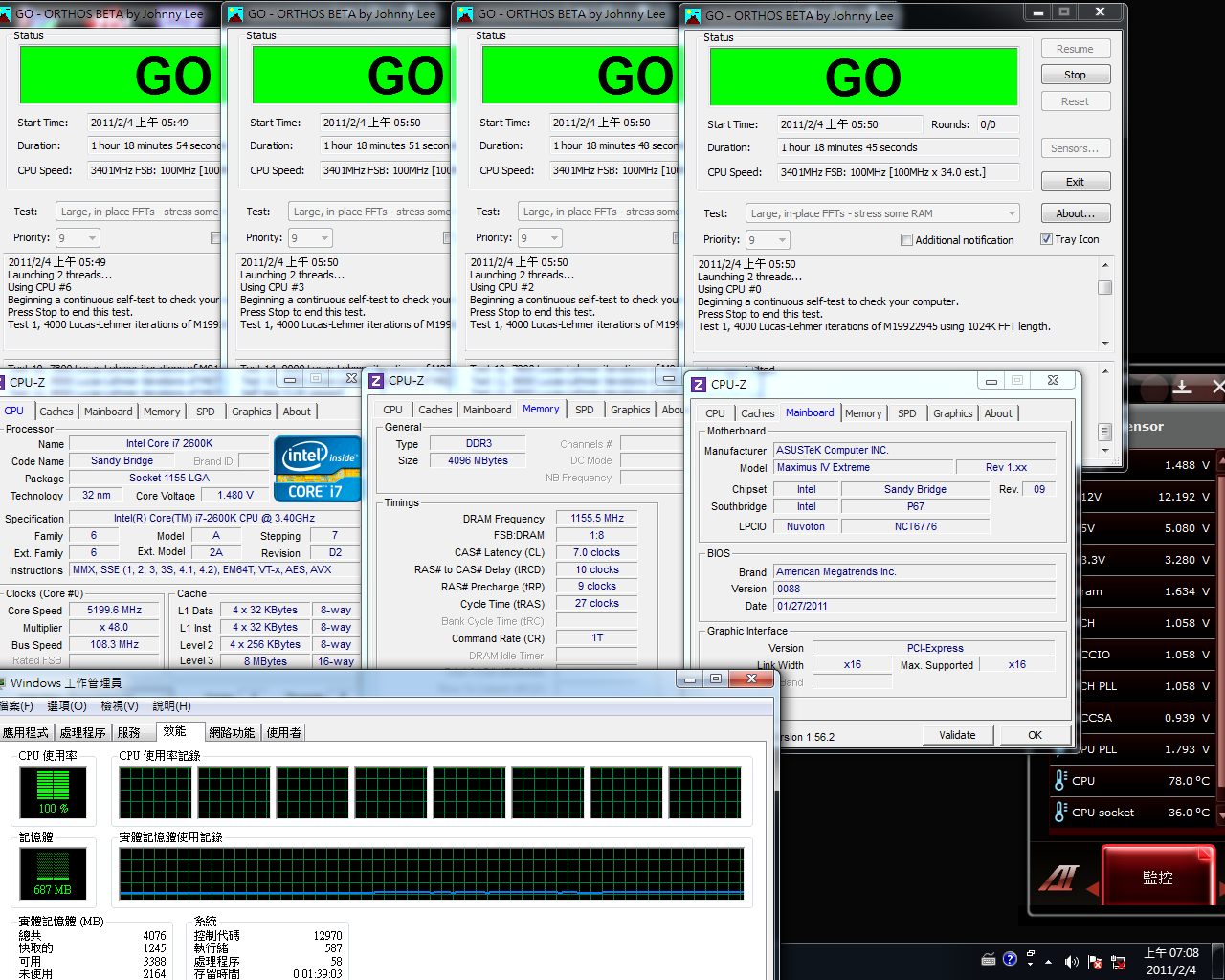Switch to Memory tab in the Mainboard CPU-Z window
Viewport: 1225px width, 980px height.
(x=863, y=413)
